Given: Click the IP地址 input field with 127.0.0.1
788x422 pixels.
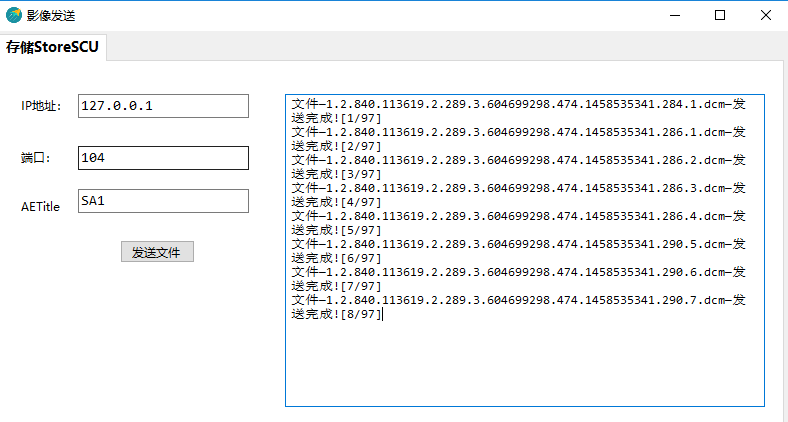Looking at the screenshot, I should 163,106.
